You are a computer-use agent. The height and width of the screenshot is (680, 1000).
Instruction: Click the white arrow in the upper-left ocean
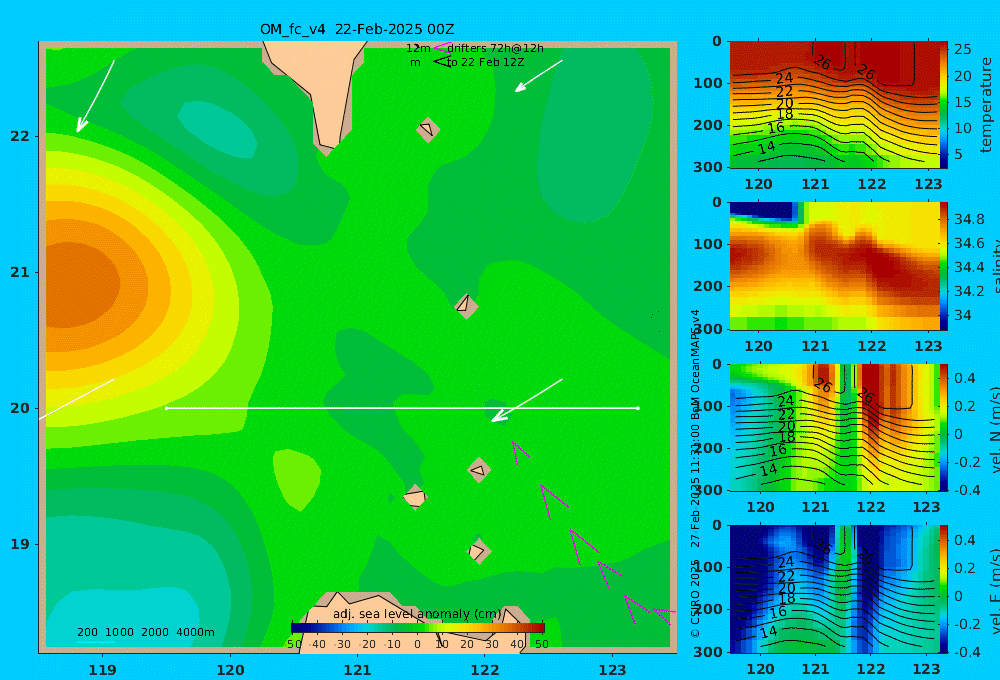[x=96, y=96]
